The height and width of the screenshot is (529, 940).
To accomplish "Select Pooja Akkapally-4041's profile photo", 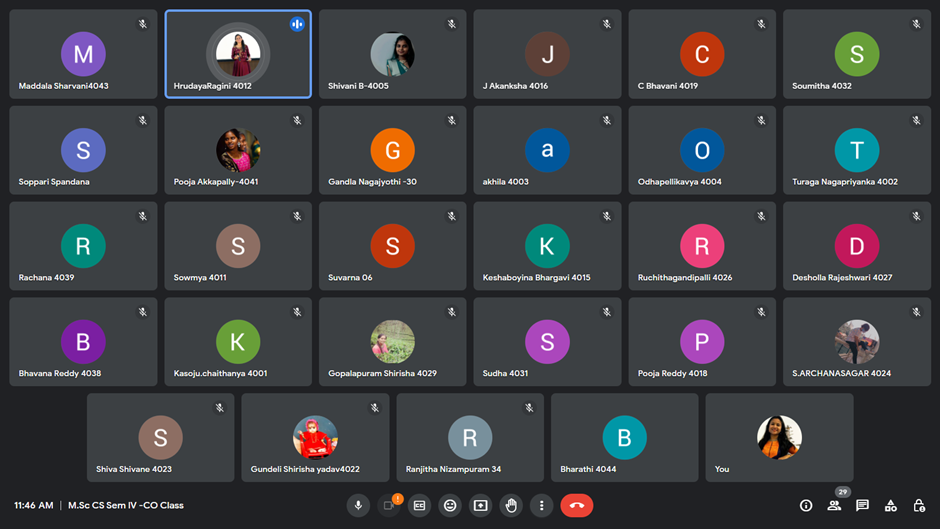I will point(238,150).
